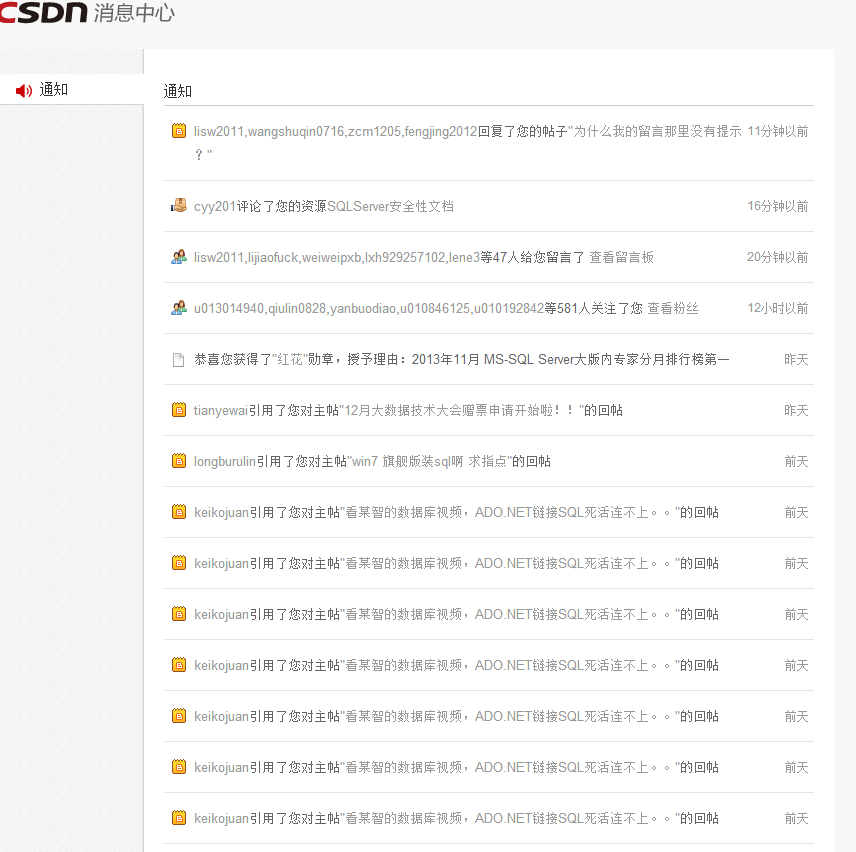
Task: Click the CSDN logo
Action: pos(43,13)
